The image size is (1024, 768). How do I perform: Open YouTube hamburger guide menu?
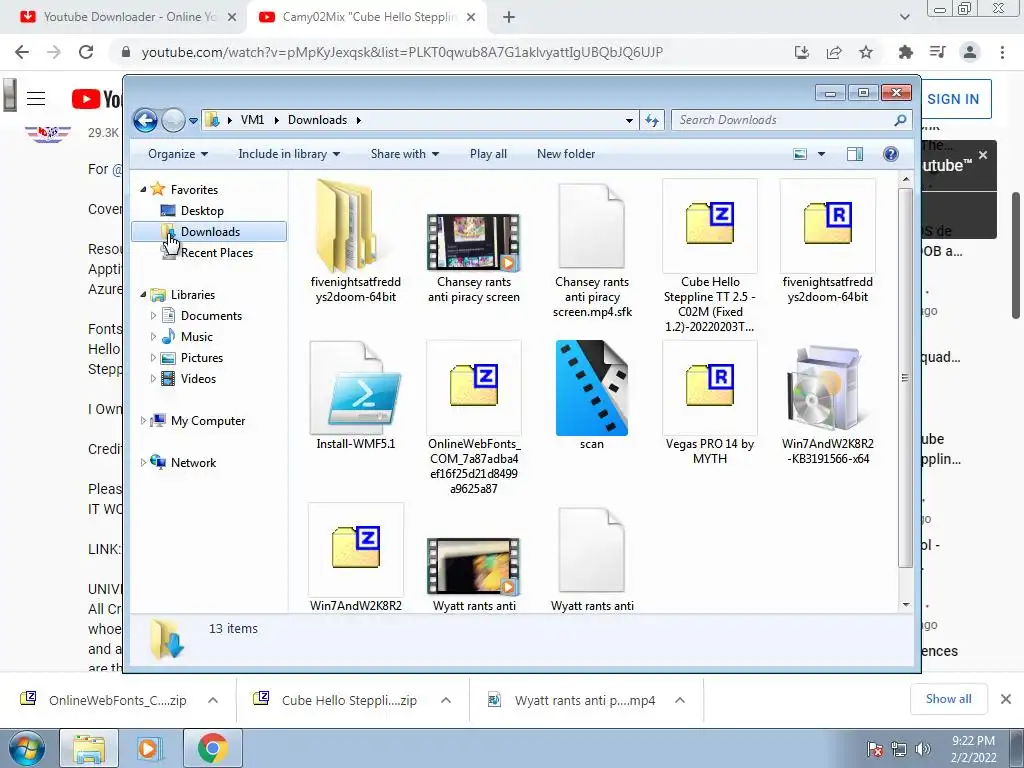tap(36, 99)
